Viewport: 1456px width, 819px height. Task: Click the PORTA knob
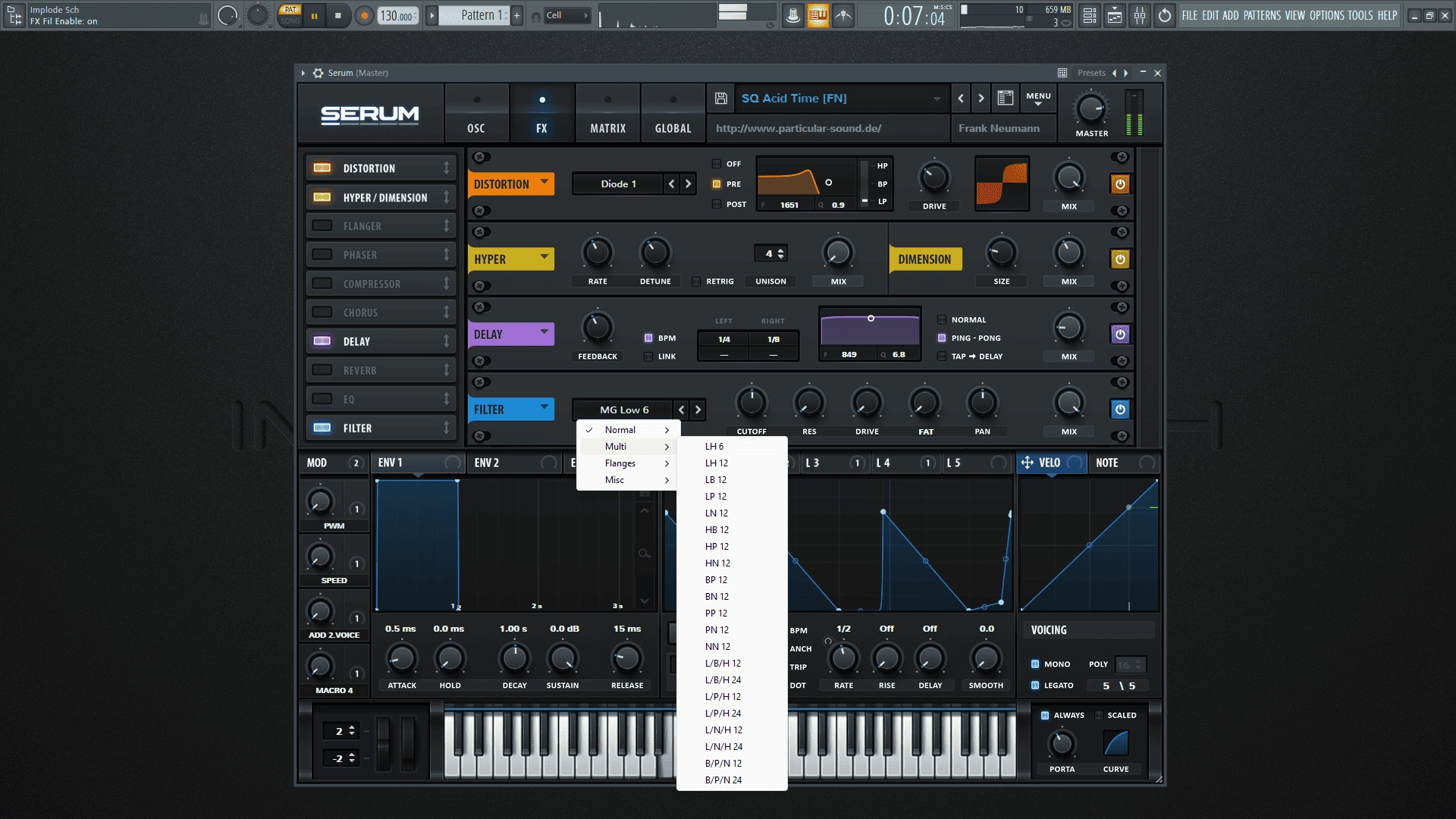click(1062, 745)
